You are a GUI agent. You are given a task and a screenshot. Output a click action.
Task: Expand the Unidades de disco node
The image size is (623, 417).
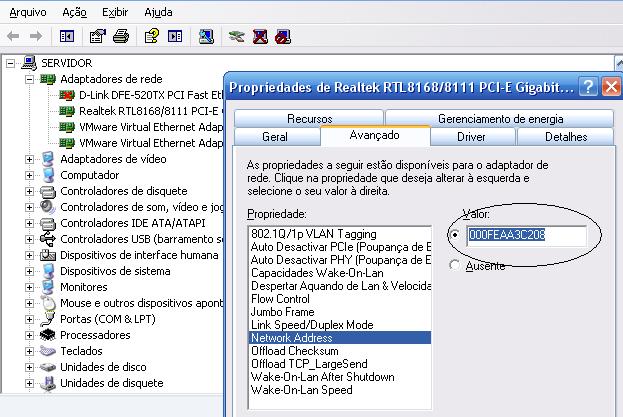(29, 367)
